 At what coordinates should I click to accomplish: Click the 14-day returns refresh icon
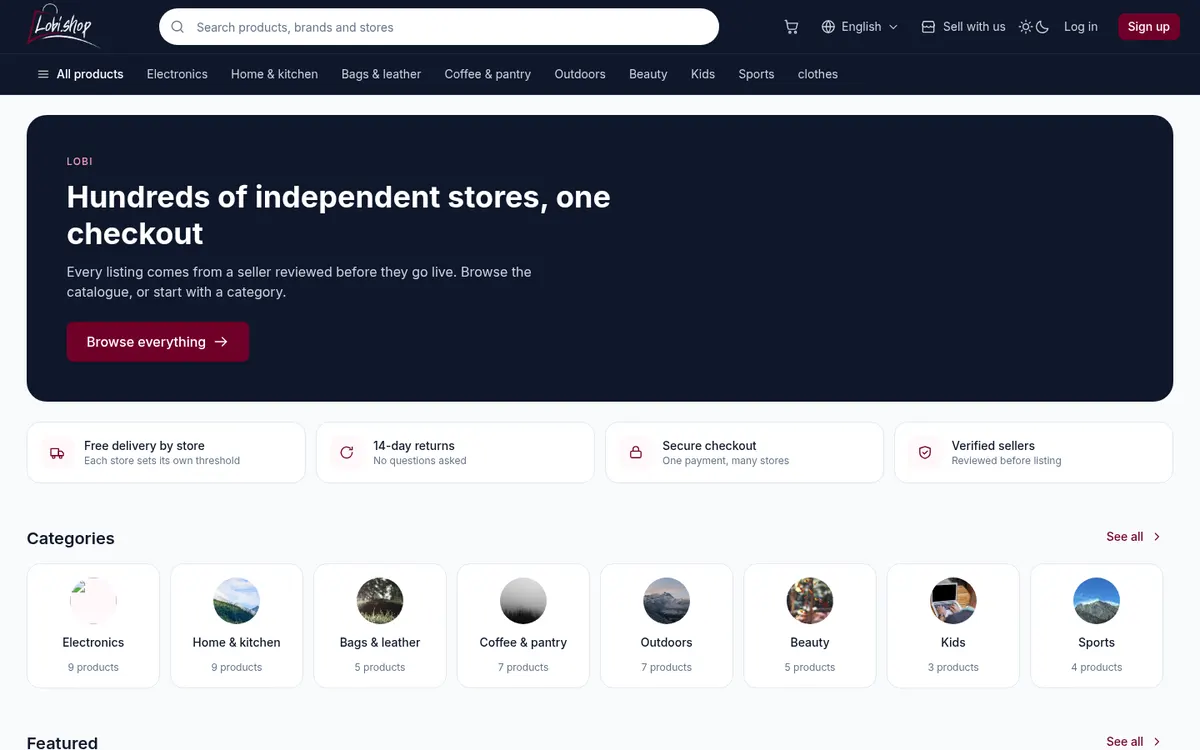[x=347, y=453]
